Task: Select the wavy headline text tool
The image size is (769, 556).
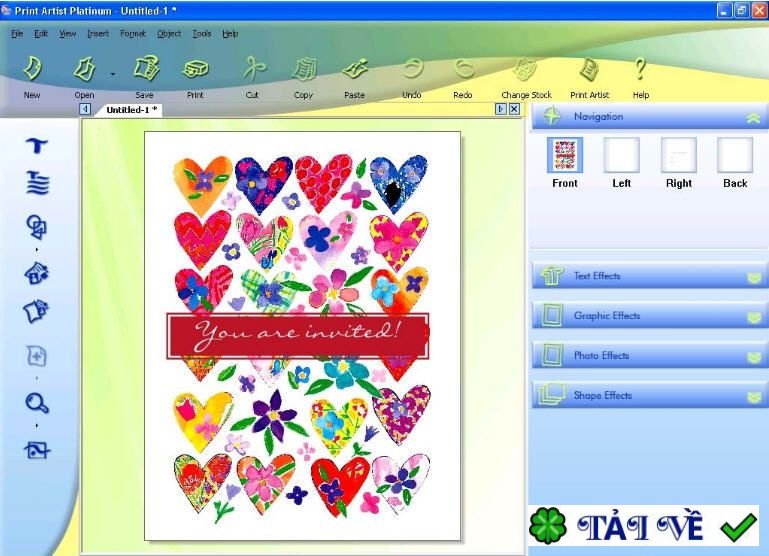Action: [37, 183]
